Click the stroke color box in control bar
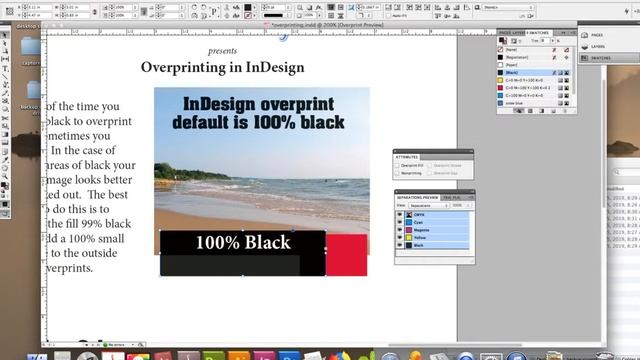 pos(248,16)
